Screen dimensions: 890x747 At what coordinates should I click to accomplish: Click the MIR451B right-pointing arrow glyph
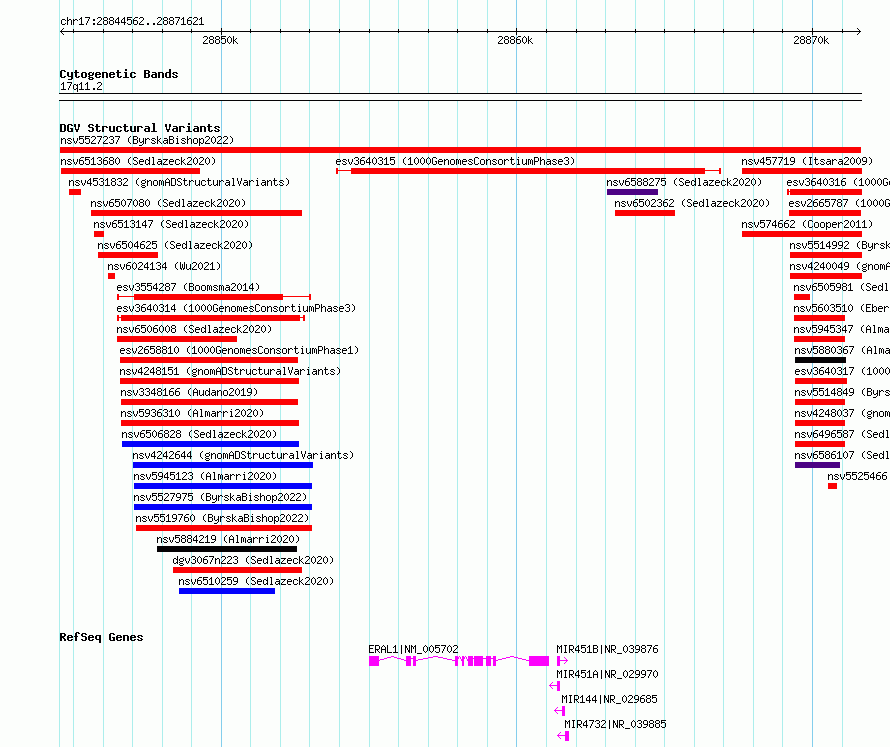coord(562,661)
